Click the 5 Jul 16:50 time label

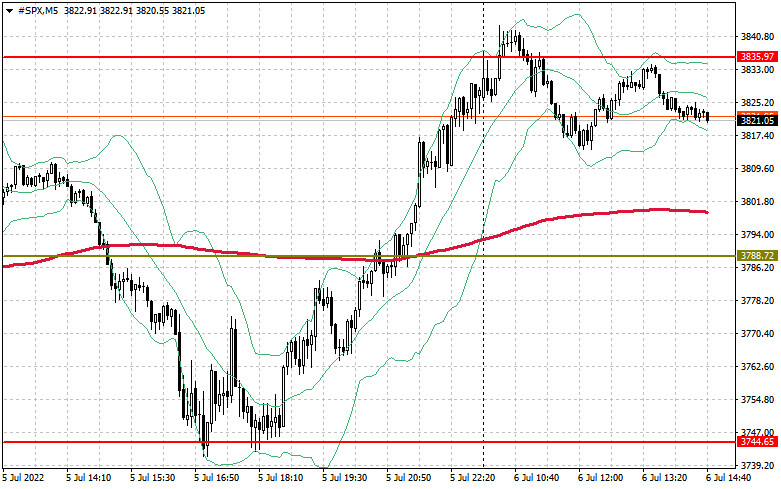click(x=217, y=478)
